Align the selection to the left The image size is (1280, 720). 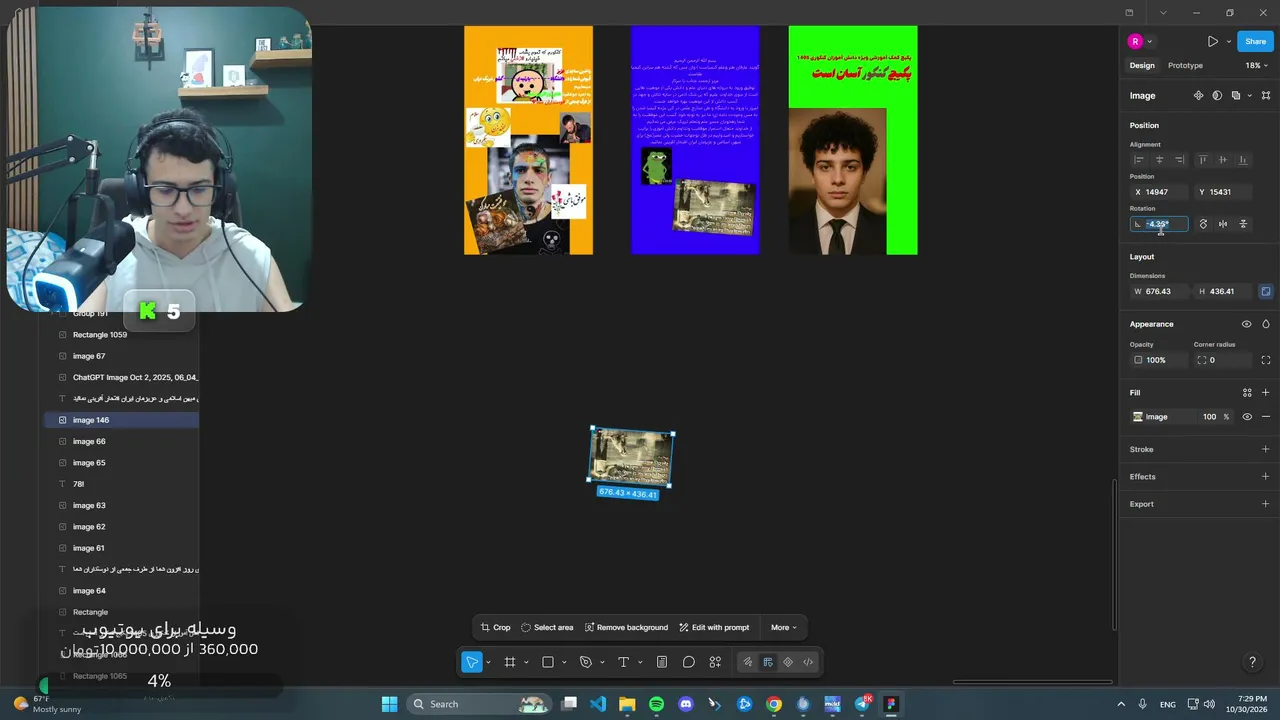coord(1138,160)
